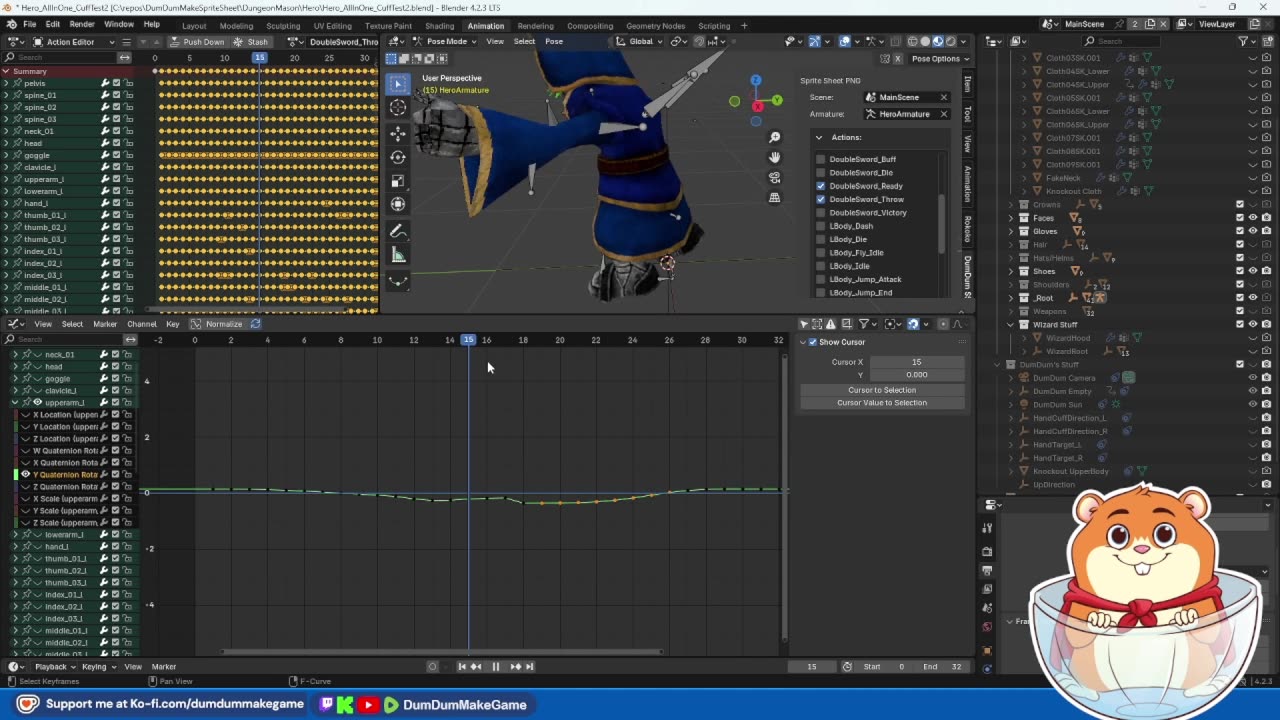Uncheck the DoubleSword_Throw action
Image resolution: width=1280 pixels, height=720 pixels.
[821, 199]
